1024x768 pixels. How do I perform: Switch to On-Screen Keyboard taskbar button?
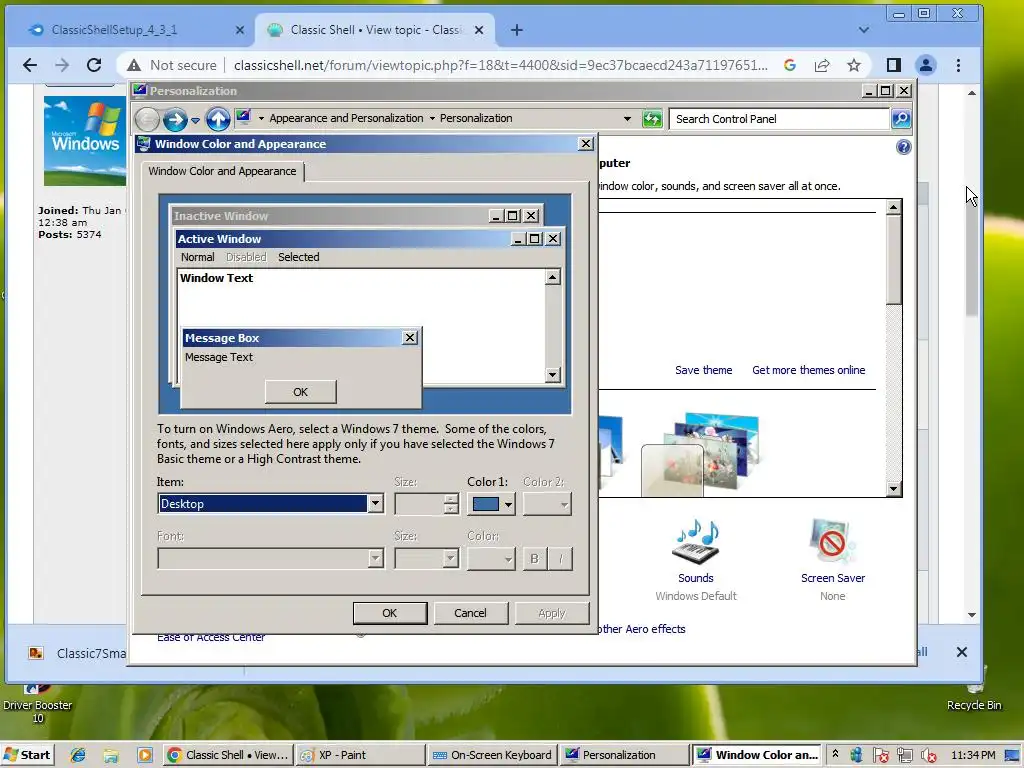click(x=492, y=755)
